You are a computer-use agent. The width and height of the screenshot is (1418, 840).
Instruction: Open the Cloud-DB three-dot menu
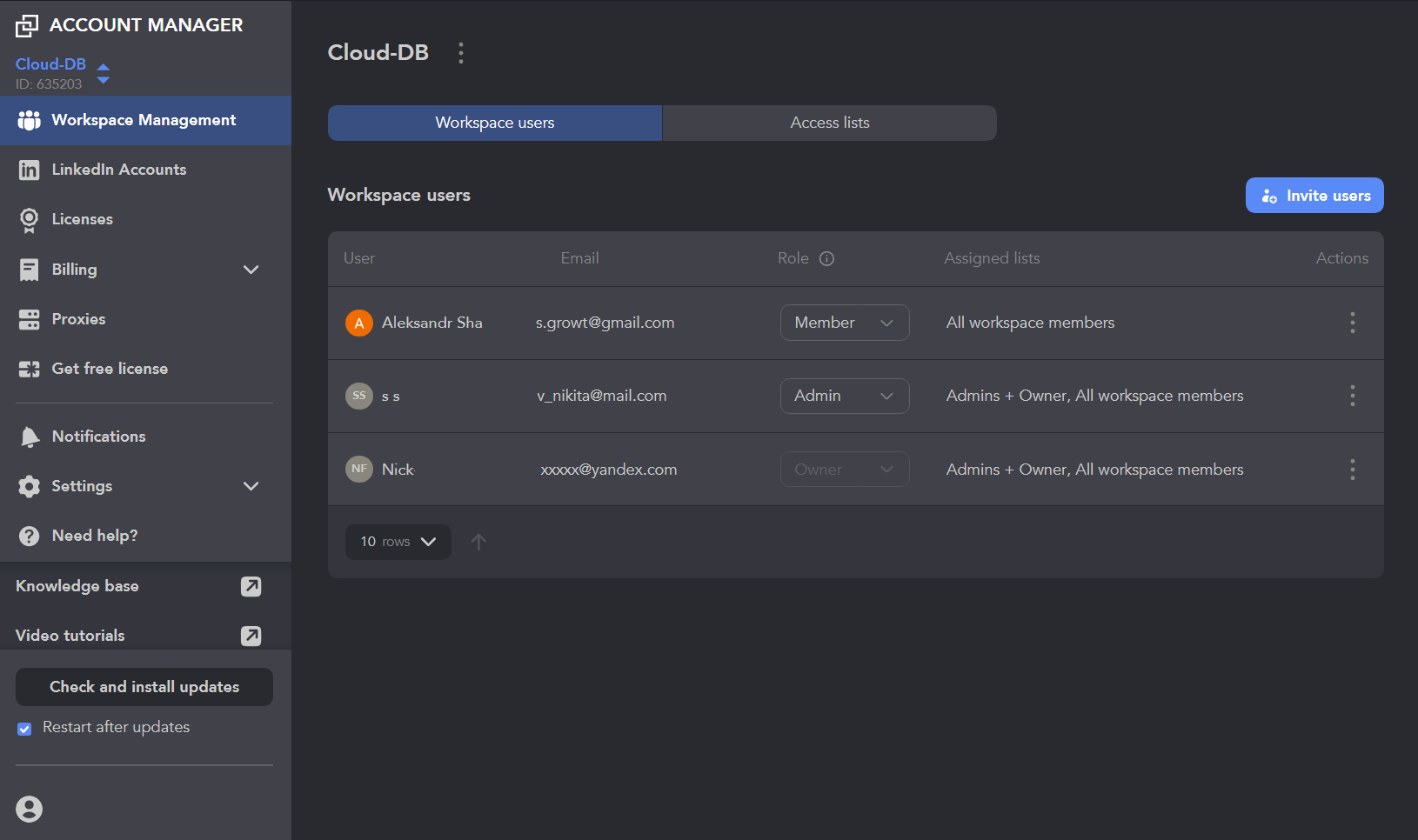461,53
